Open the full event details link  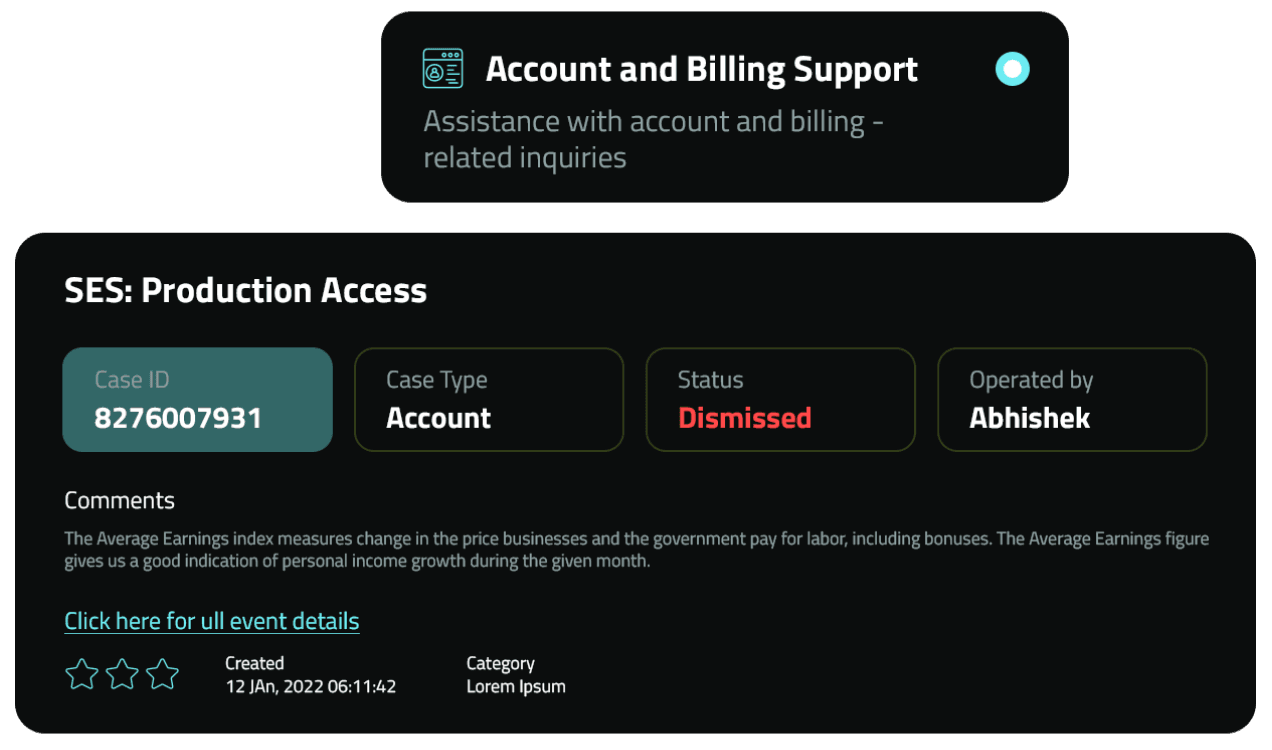tap(211, 621)
